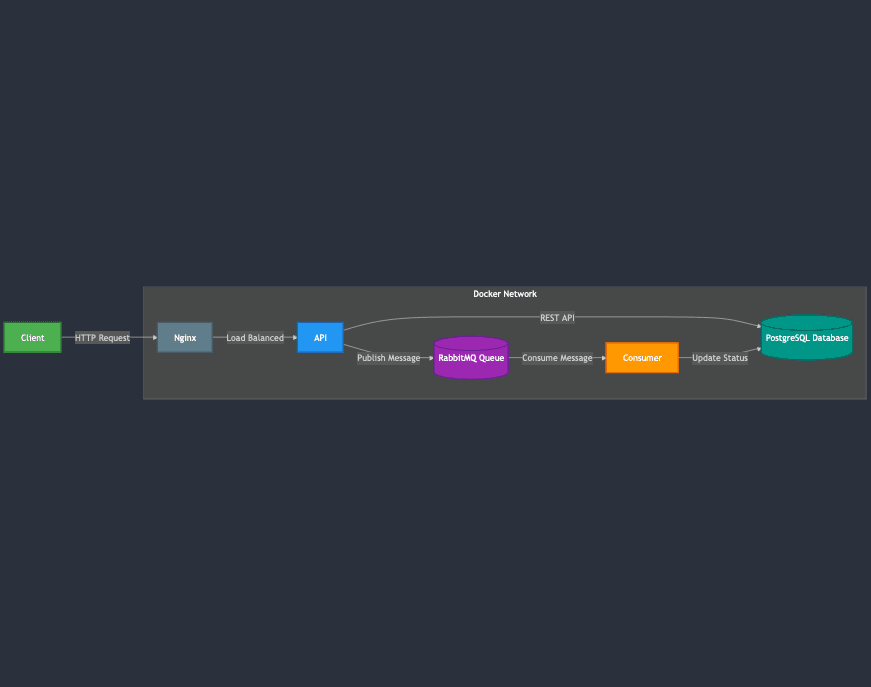Select the Consume Message edge label
The width and height of the screenshot is (871, 687).
(x=557, y=358)
